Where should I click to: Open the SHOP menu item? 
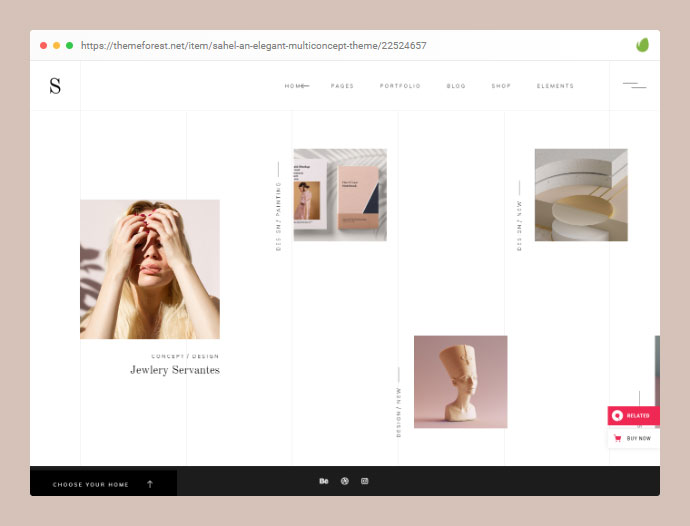click(501, 86)
